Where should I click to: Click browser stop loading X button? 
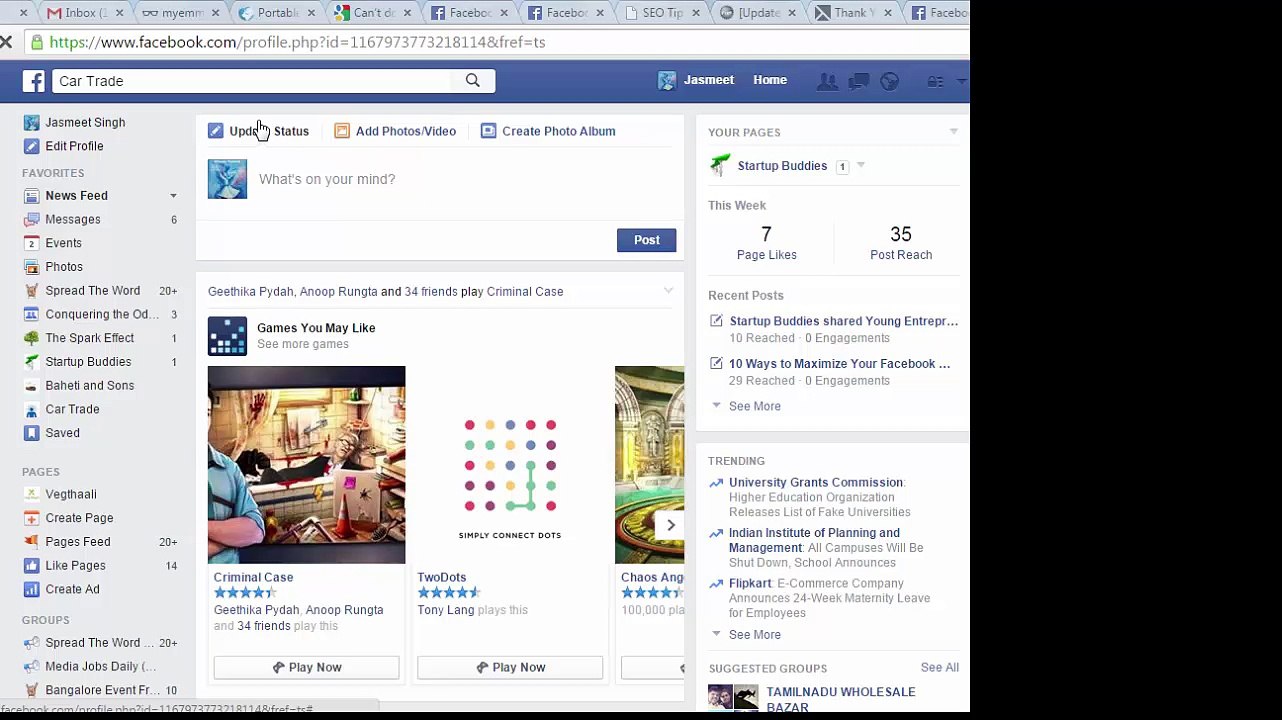coord(7,42)
